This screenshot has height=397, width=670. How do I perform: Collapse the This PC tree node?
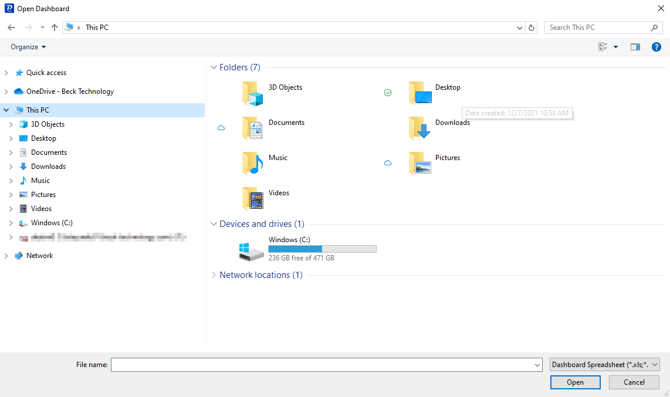pos(6,110)
